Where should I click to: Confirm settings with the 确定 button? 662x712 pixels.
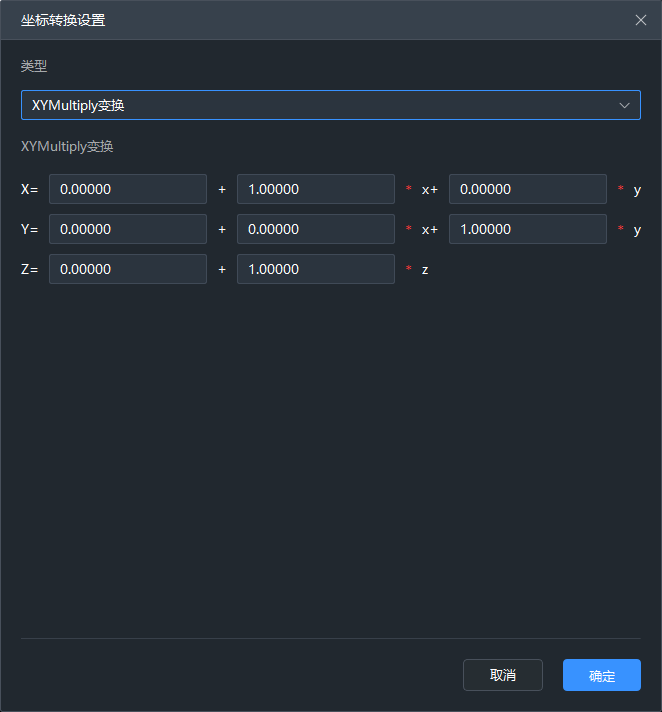601,675
